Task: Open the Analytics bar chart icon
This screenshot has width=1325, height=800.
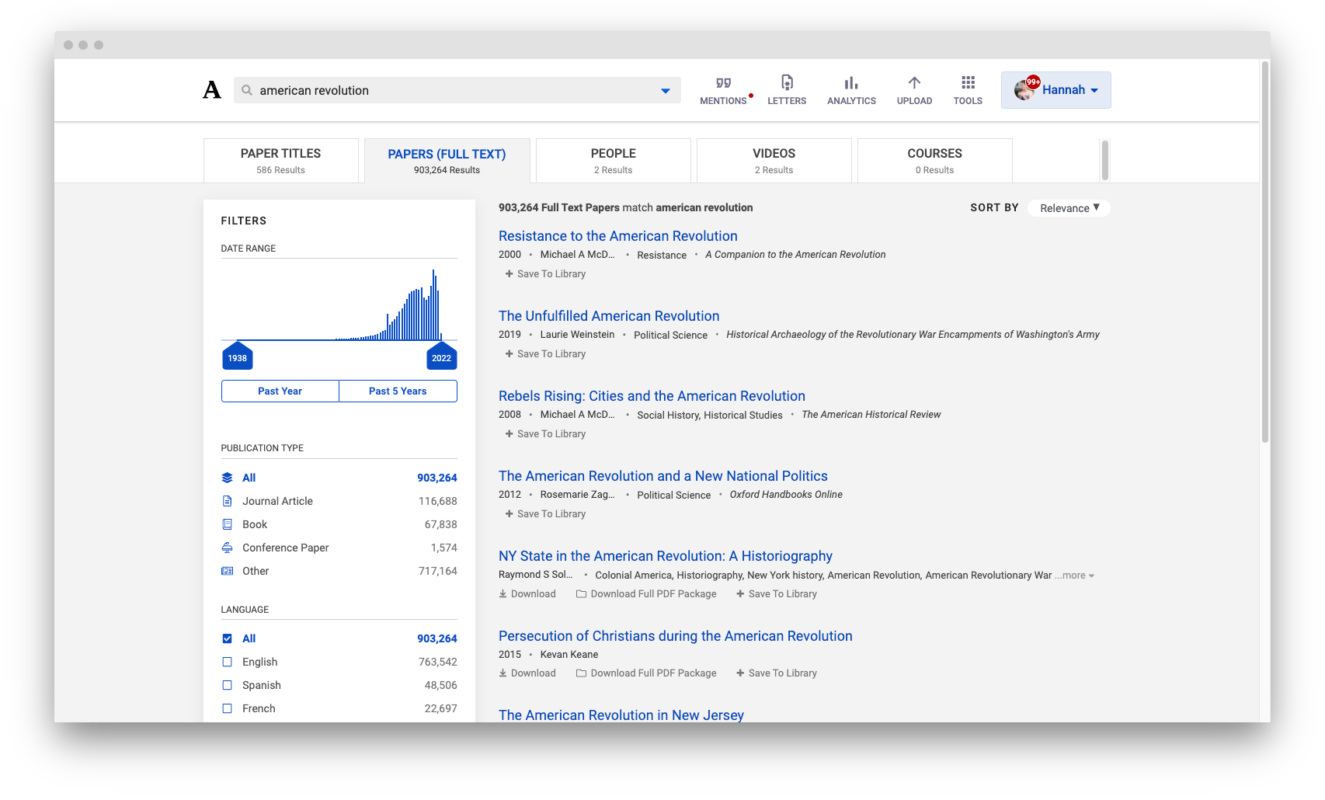Action: pos(851,83)
